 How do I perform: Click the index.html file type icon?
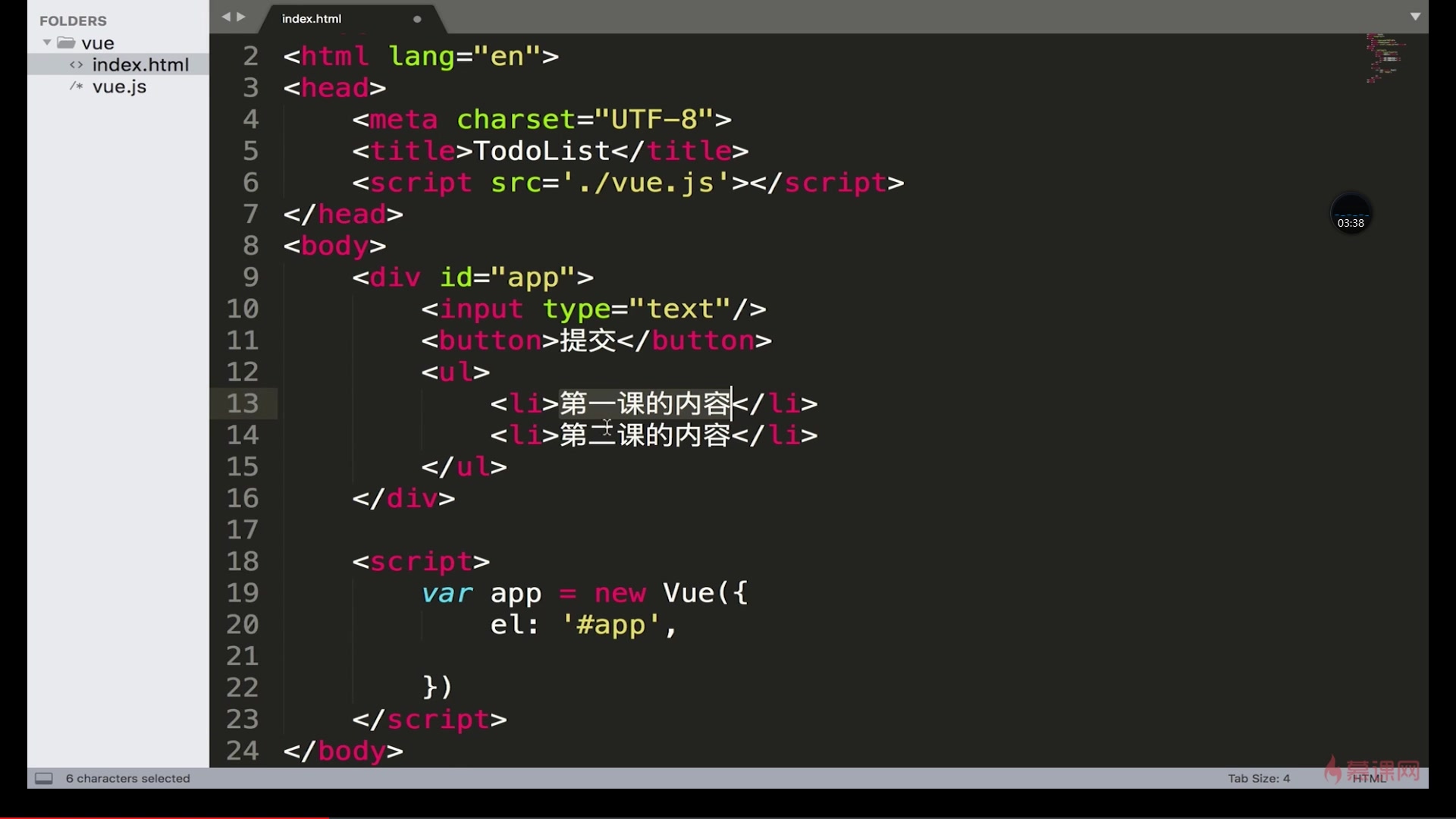click(77, 64)
